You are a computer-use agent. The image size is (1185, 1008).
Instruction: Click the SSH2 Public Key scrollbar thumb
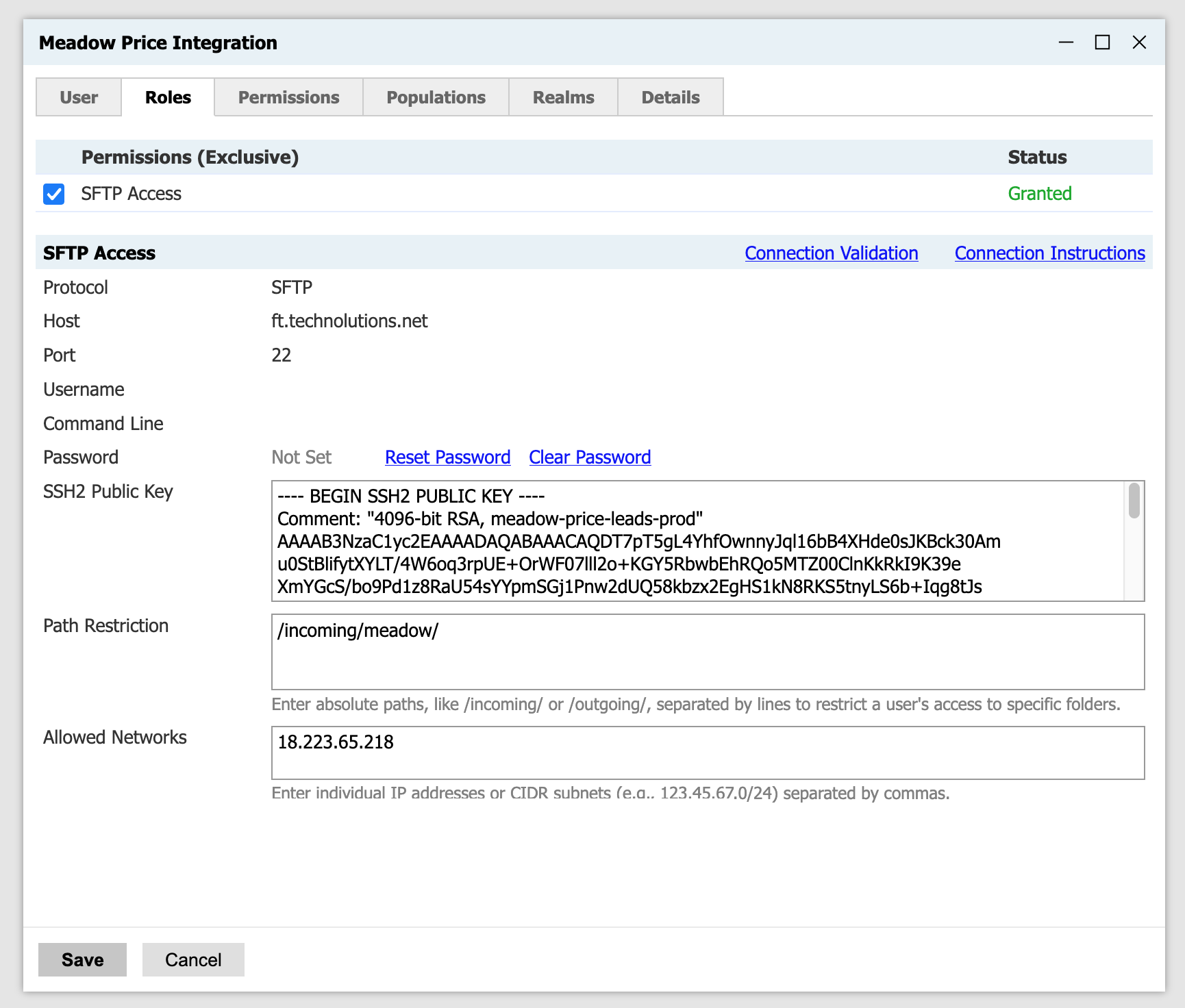click(x=1134, y=501)
